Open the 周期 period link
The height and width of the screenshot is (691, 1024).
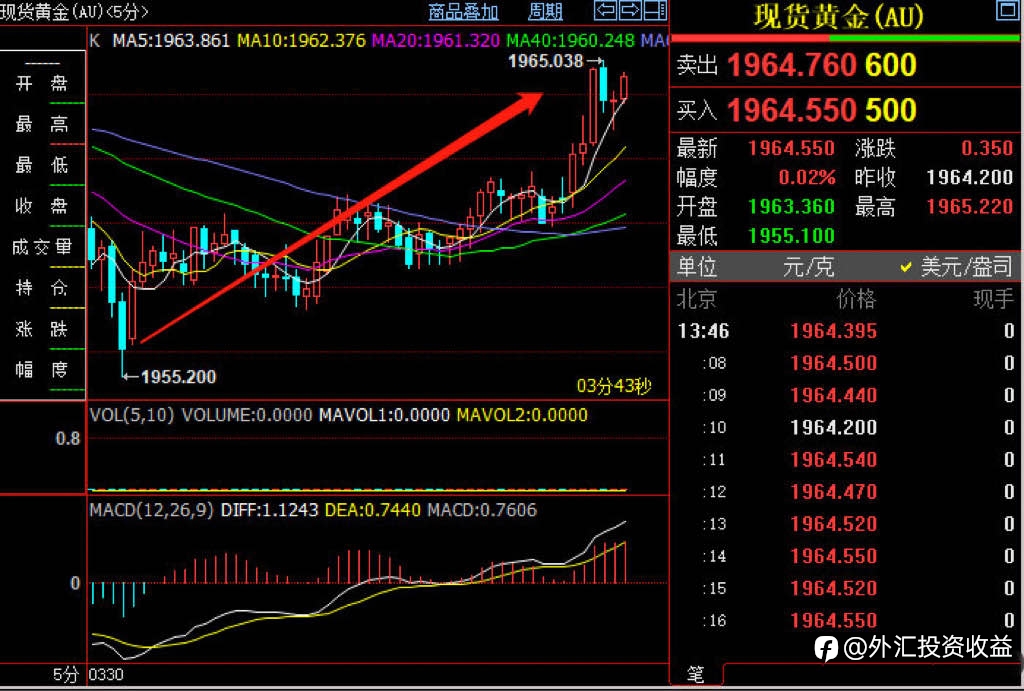coord(545,12)
